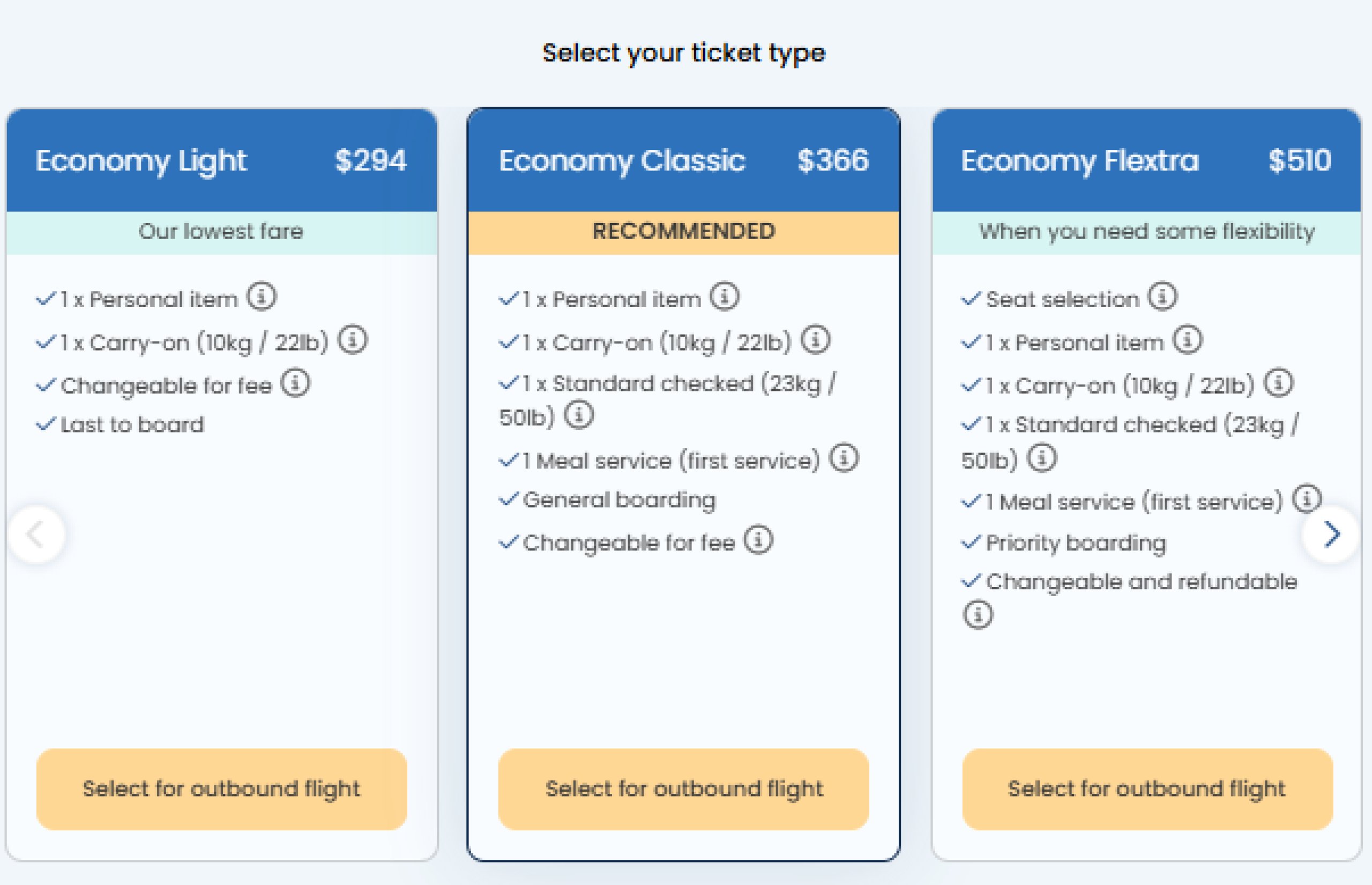The width and height of the screenshot is (1372, 885).
Task: View info for Economy Flextra Meal service
Action: [x=1307, y=499]
